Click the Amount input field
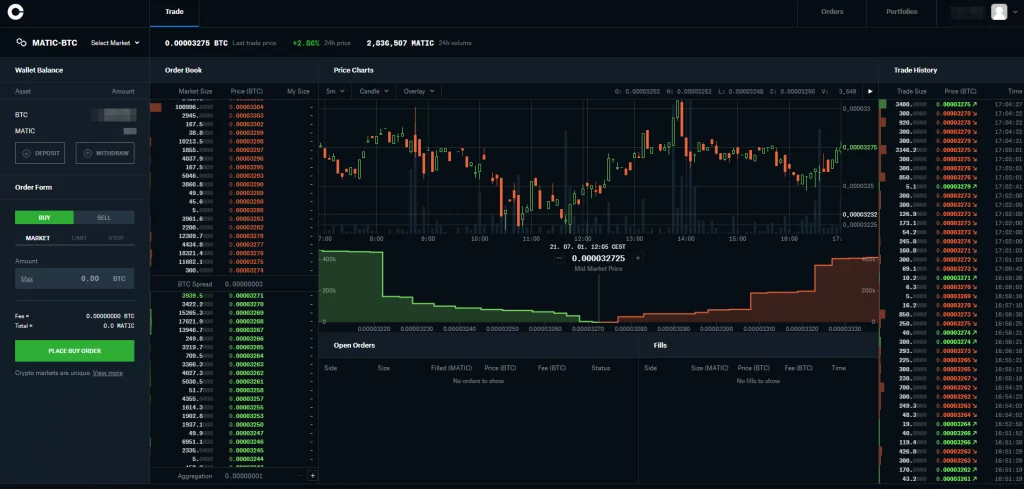 pos(74,278)
